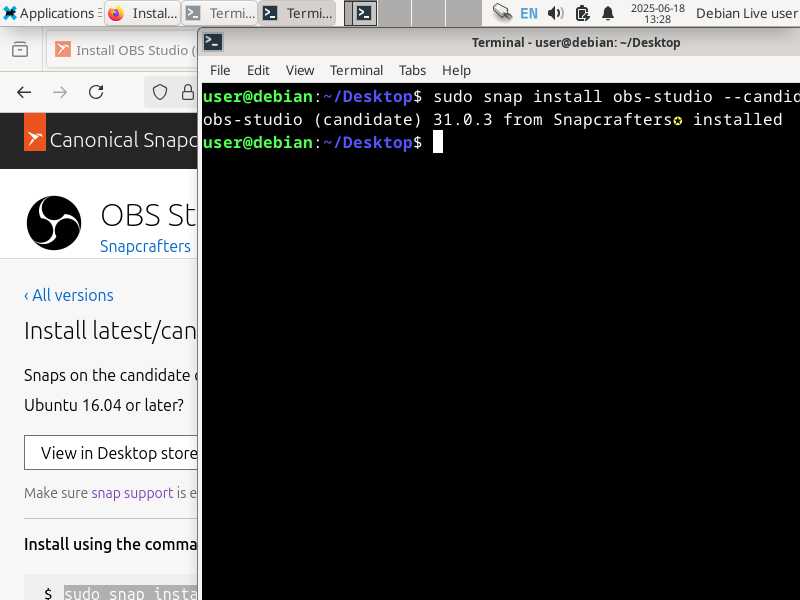Image resolution: width=800 pixels, height=600 pixels.
Task: Click the highlighted 'sudo snap install' command text
Action: click(131, 592)
